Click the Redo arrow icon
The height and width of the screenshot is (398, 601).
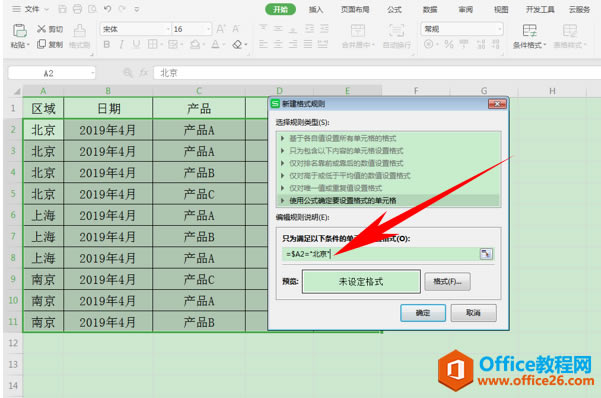click(x=122, y=9)
